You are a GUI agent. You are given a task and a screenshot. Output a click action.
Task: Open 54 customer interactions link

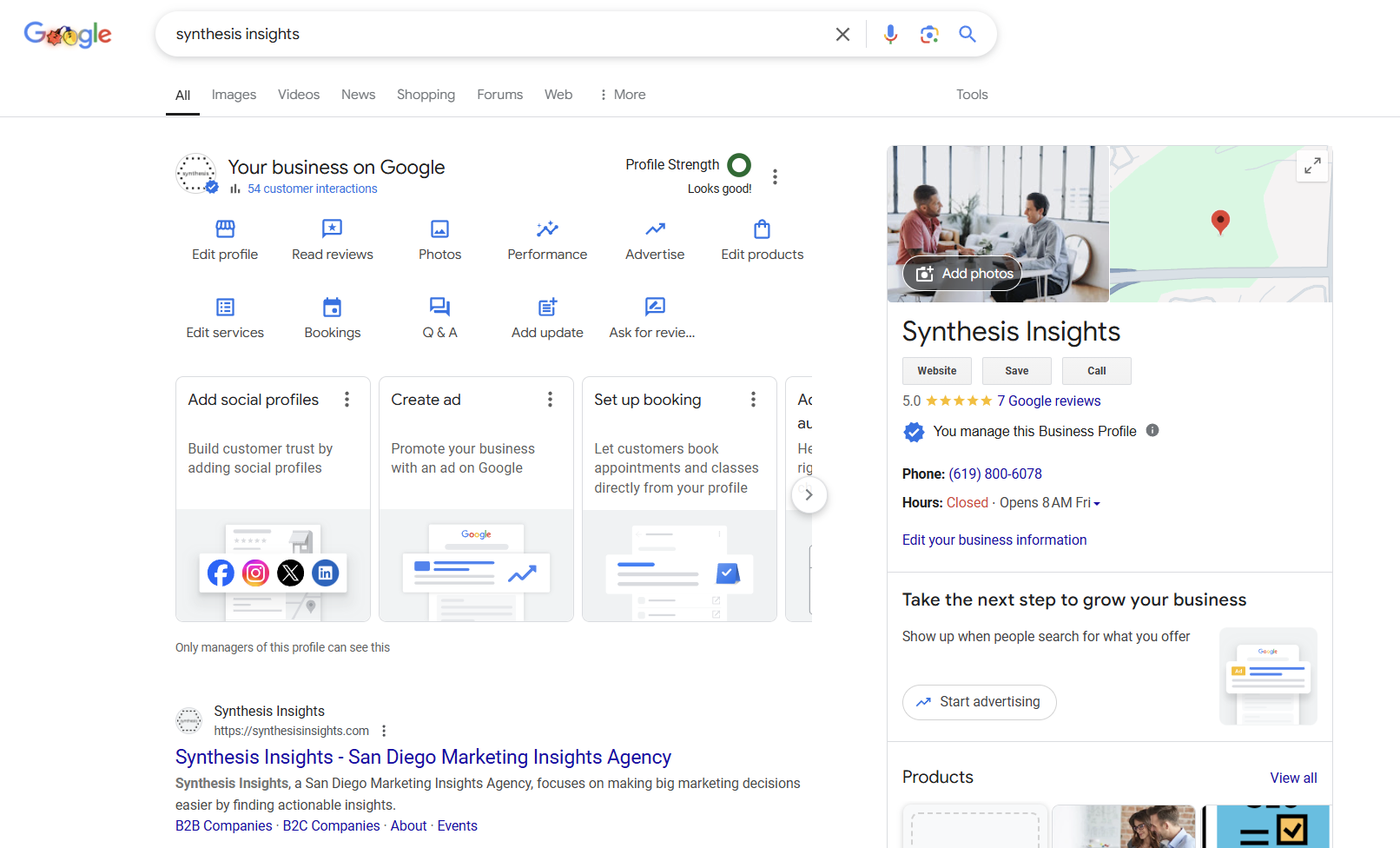(x=312, y=189)
